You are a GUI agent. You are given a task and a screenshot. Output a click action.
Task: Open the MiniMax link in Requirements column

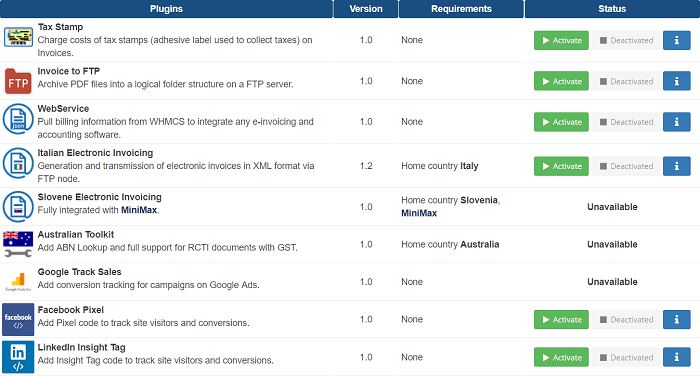(419, 213)
